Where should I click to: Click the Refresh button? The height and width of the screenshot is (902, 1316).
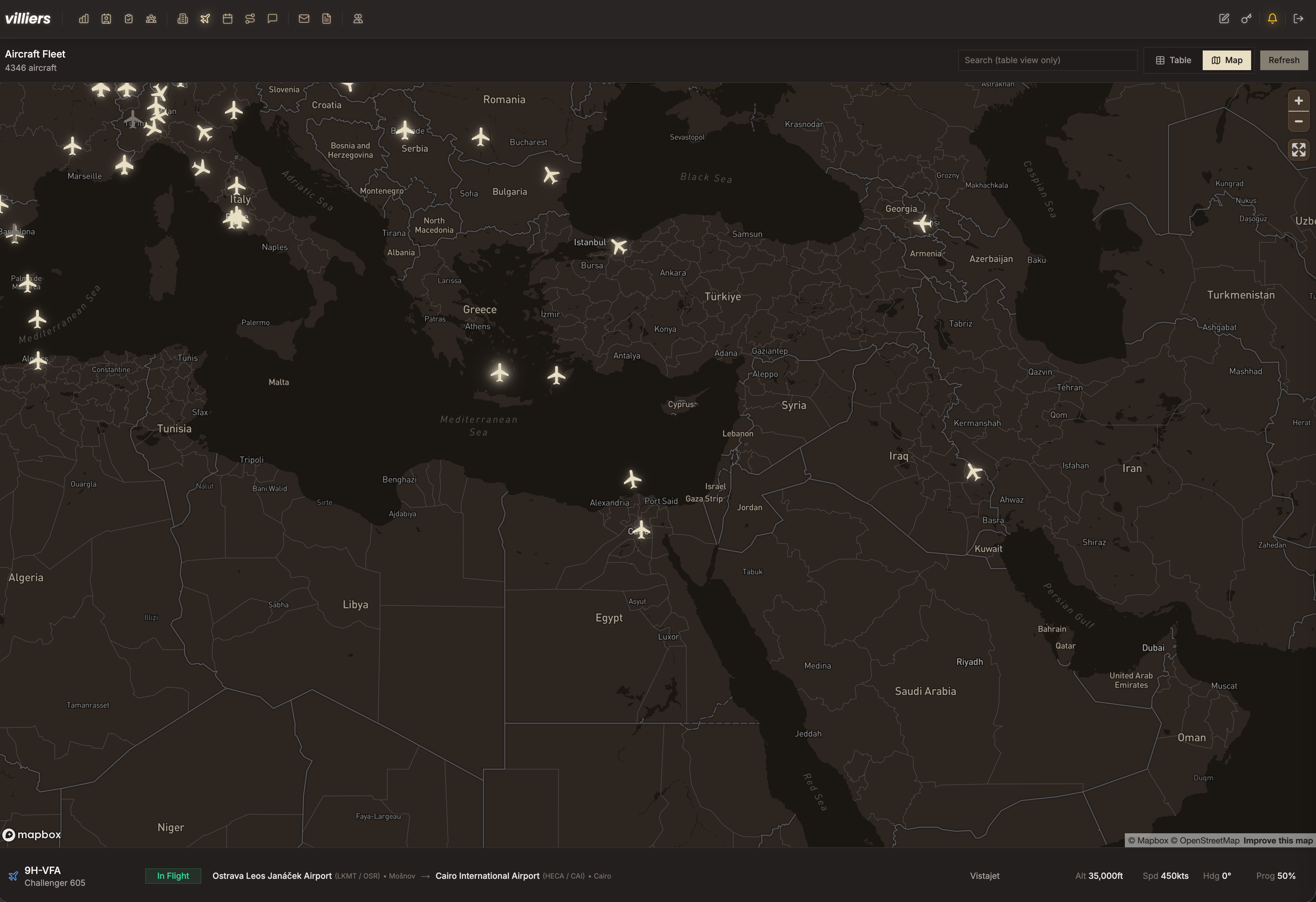[x=1284, y=60]
